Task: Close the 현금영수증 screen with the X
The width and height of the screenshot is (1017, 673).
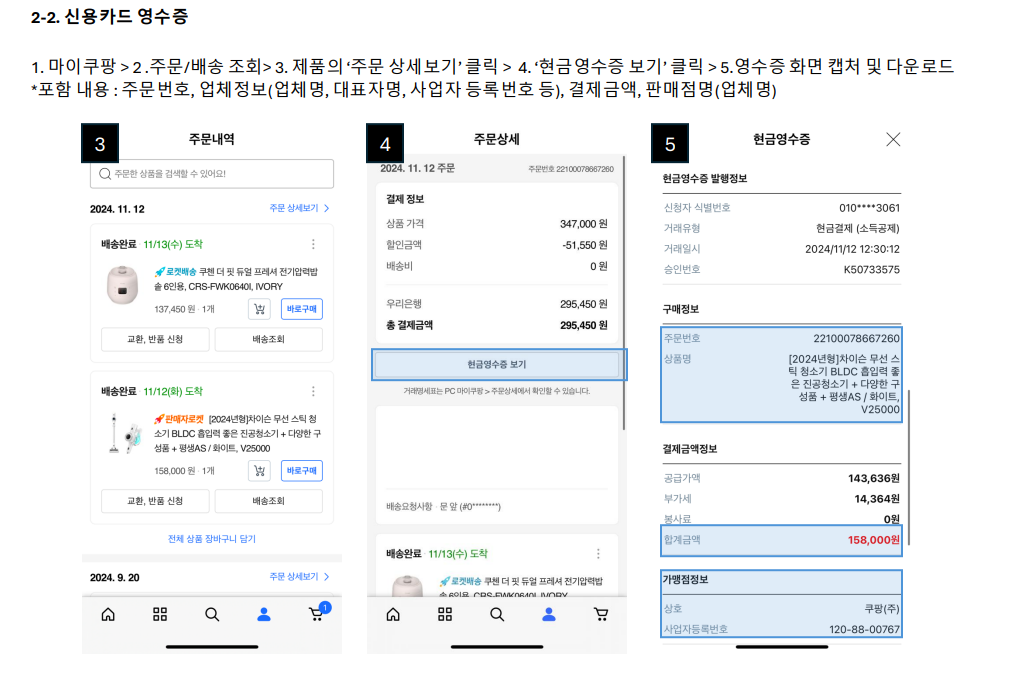Action: click(x=893, y=140)
